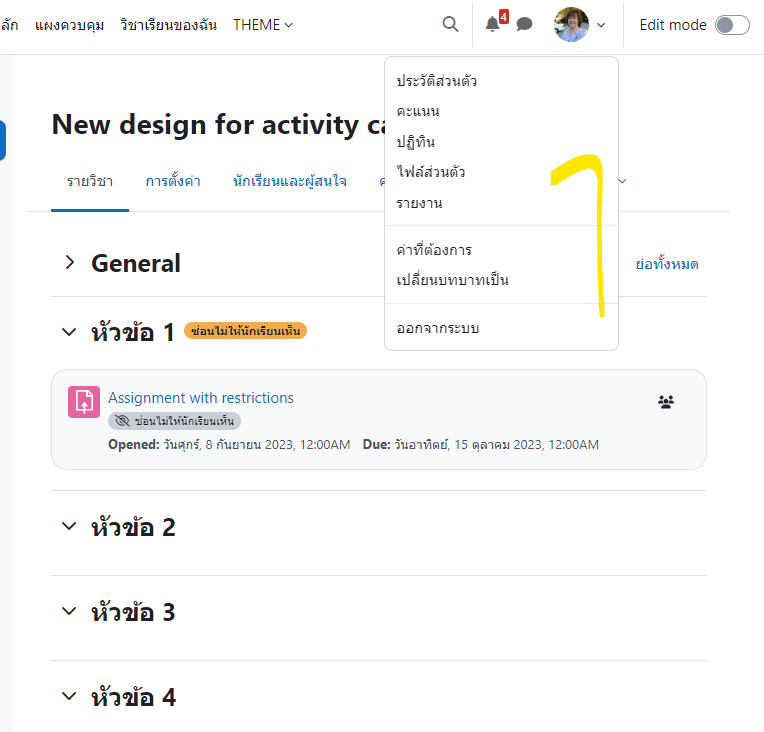Select เปลี่ยนบทบาทเป็น menu entry
The width and height of the screenshot is (764, 732).
coord(452,280)
